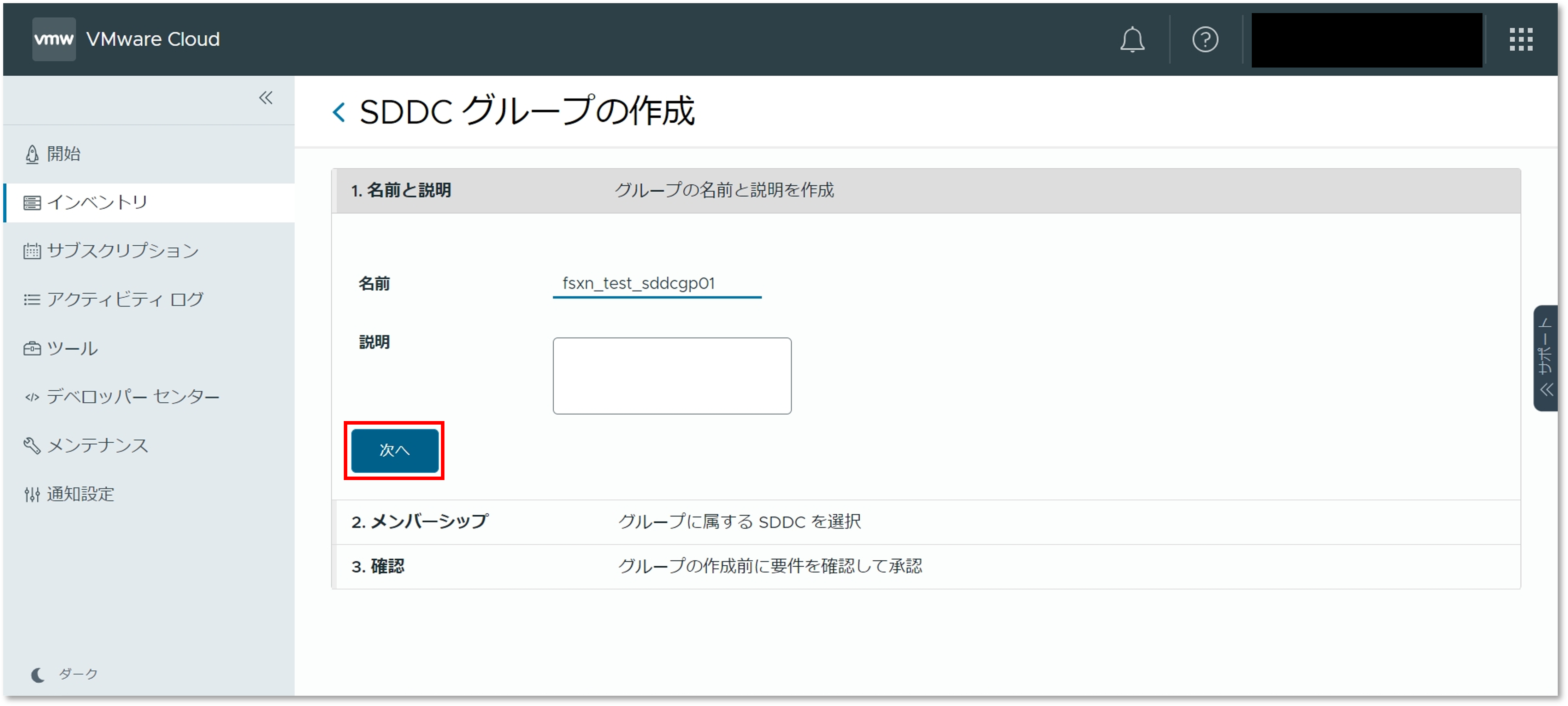Screen dimensions: 1568x706
Task: Click the calendar icon for subscriptions
Action: pyautogui.click(x=32, y=251)
